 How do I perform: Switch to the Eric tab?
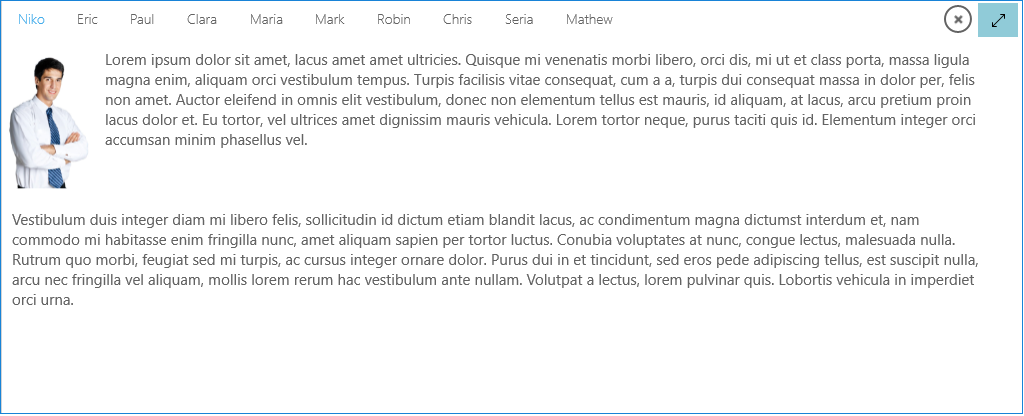(x=87, y=20)
